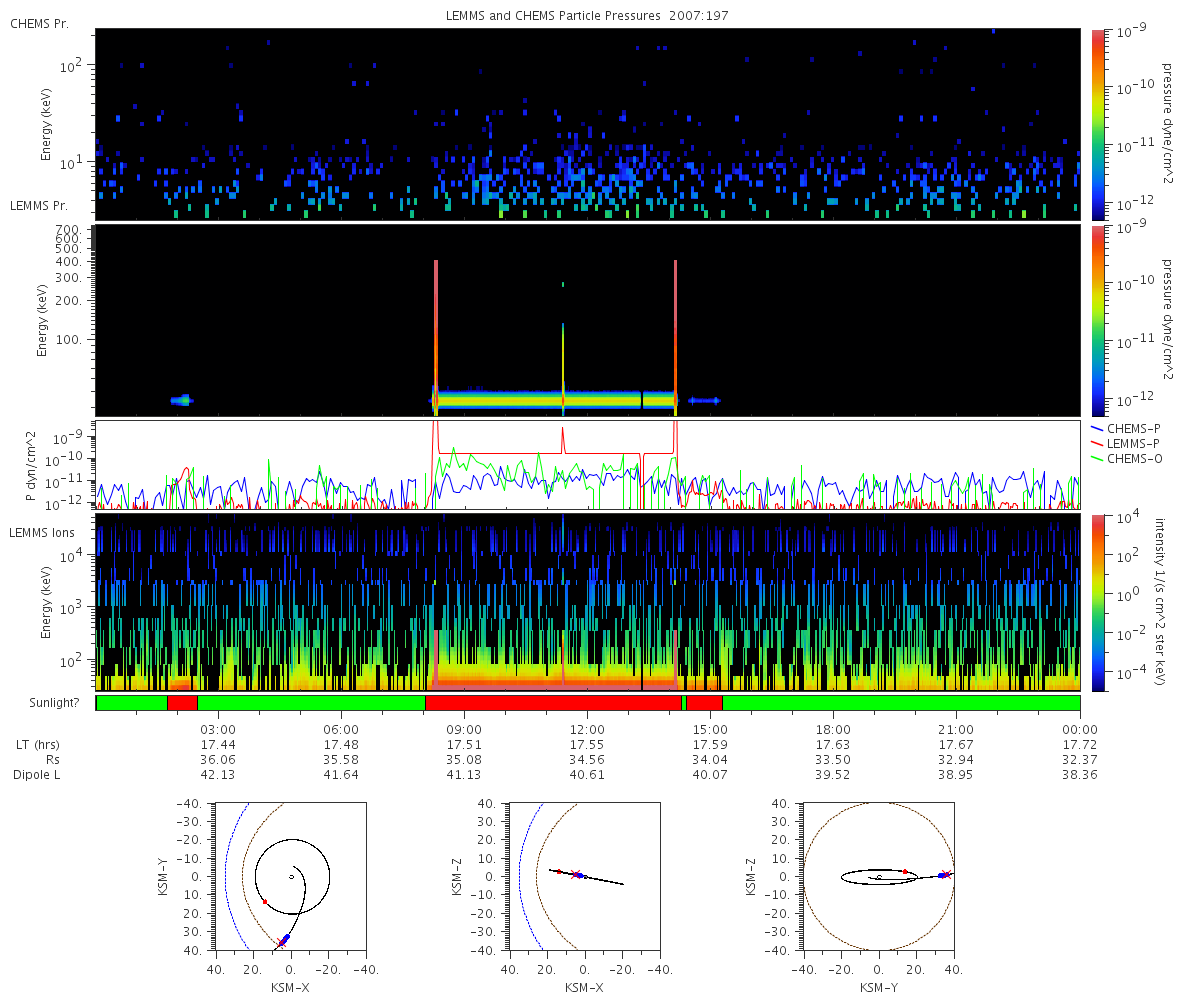This screenshot has width=1200, height=1000.
Task: Click the "Dipole L" row label
Action: pyautogui.click(x=37, y=775)
